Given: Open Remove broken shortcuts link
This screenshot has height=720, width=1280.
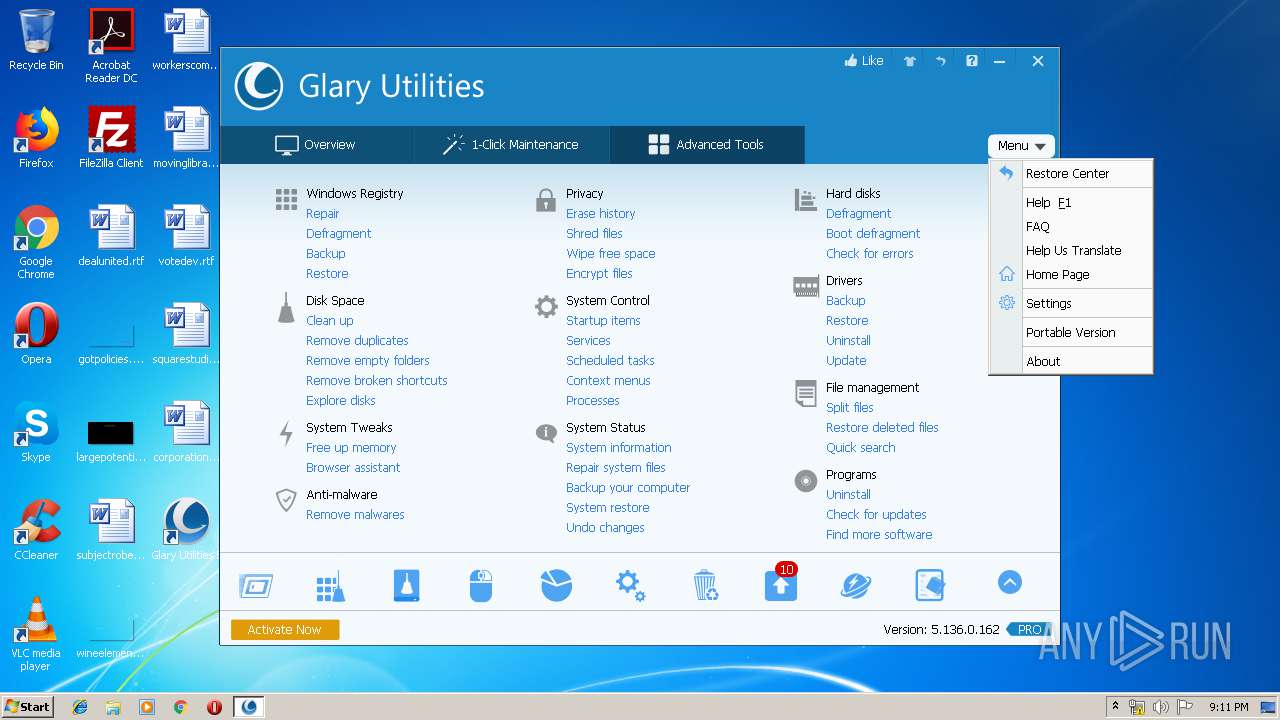Looking at the screenshot, I should [x=377, y=381].
